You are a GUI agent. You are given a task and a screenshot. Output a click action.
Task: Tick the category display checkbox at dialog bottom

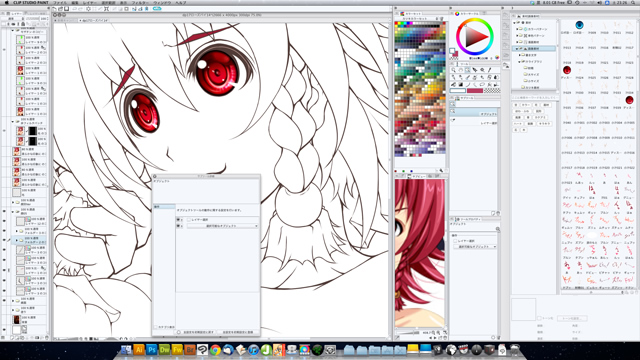[156, 327]
